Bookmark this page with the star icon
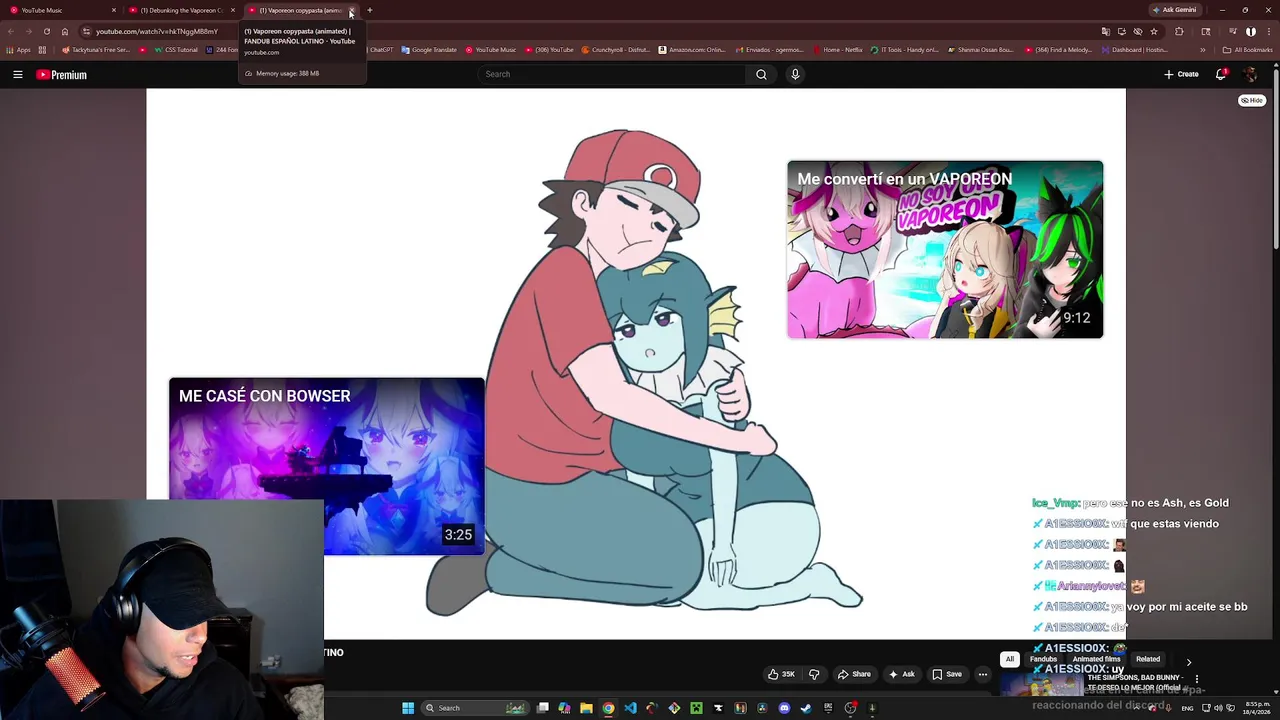This screenshot has width=1280, height=720. pyautogui.click(x=1154, y=31)
